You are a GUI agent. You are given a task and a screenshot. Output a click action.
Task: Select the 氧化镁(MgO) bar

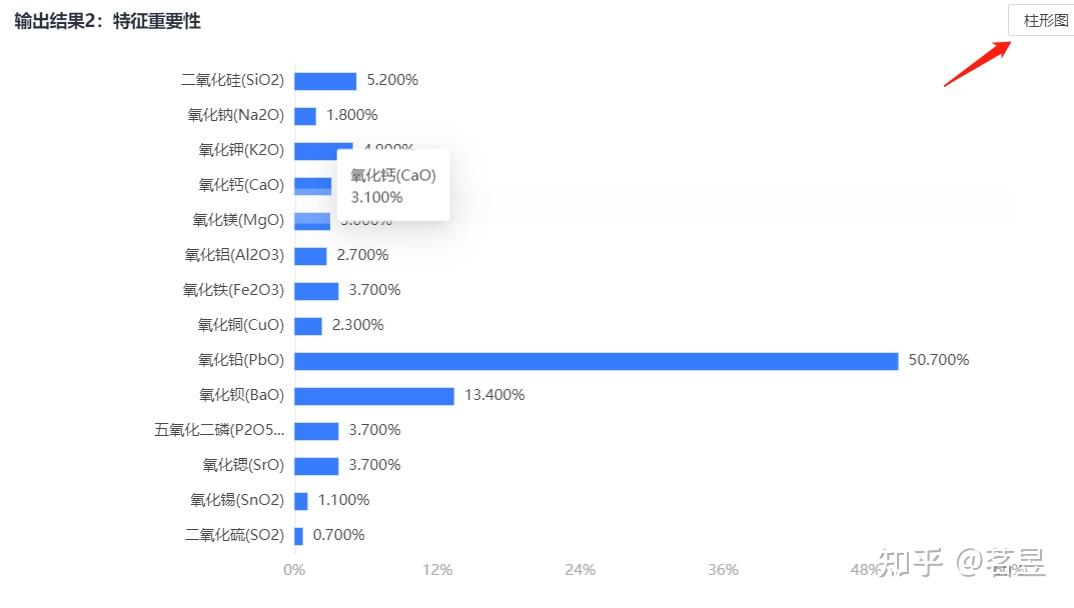[x=312, y=221]
